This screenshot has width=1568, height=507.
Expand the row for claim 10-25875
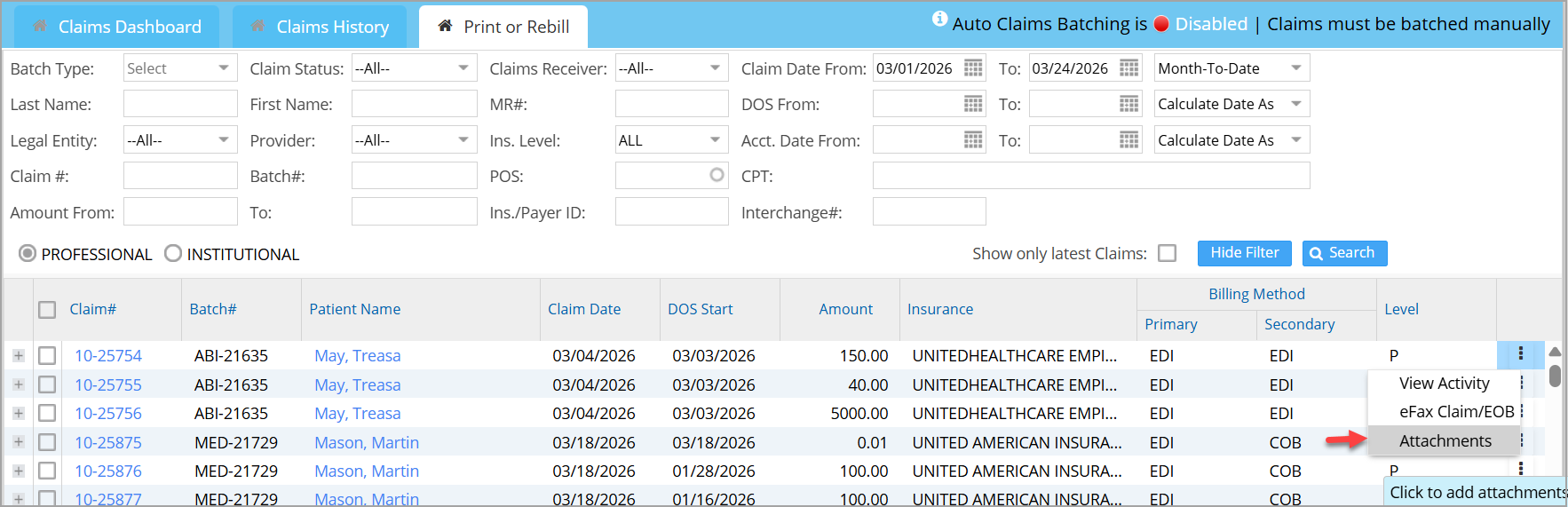coord(19,442)
